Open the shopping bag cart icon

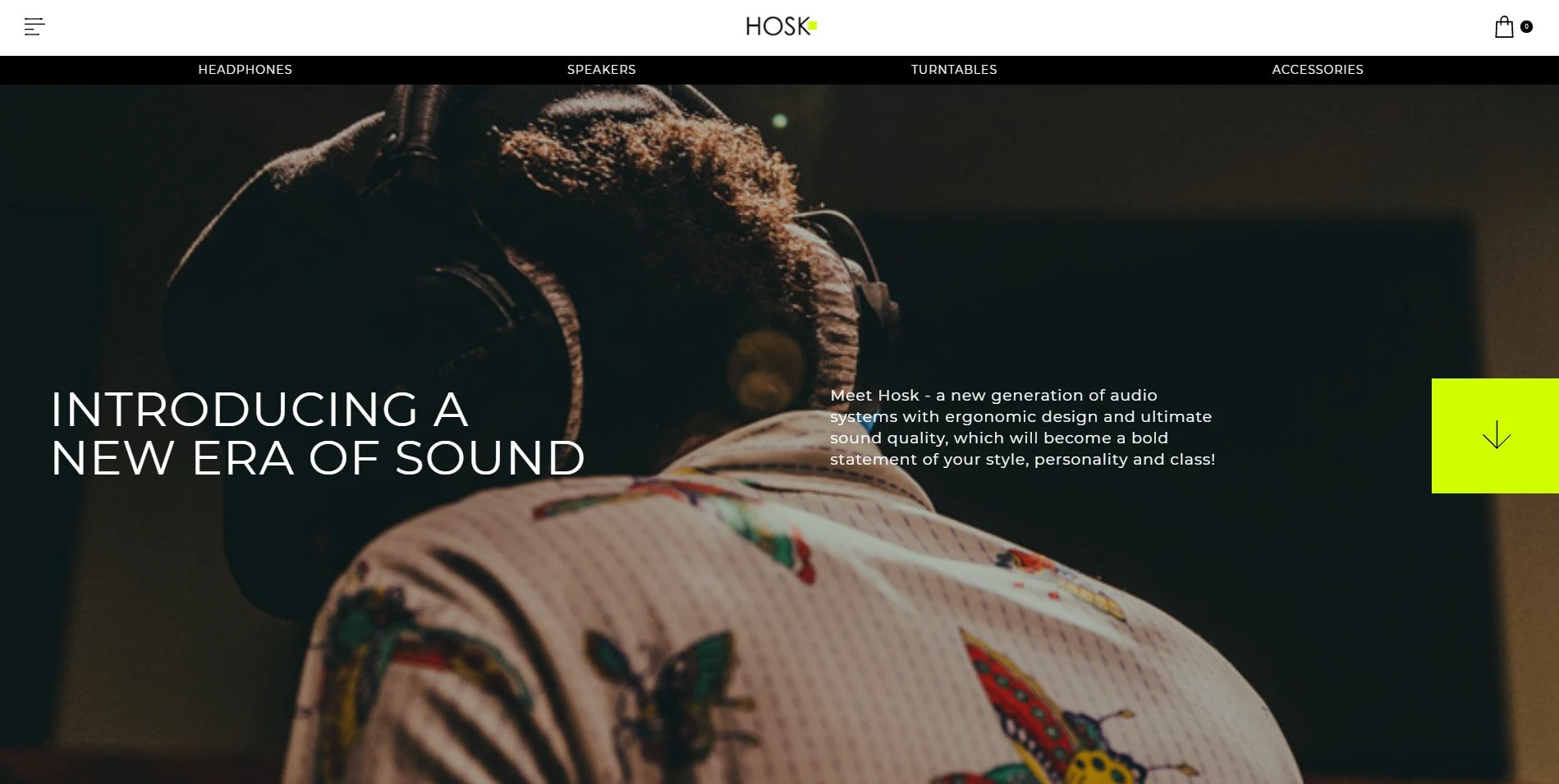[x=1503, y=27]
